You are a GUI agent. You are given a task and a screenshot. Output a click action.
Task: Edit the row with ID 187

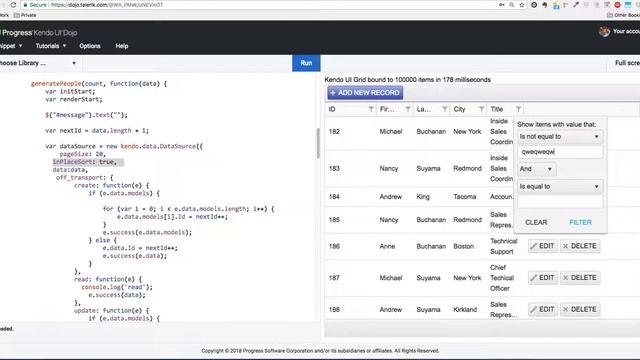542,278
